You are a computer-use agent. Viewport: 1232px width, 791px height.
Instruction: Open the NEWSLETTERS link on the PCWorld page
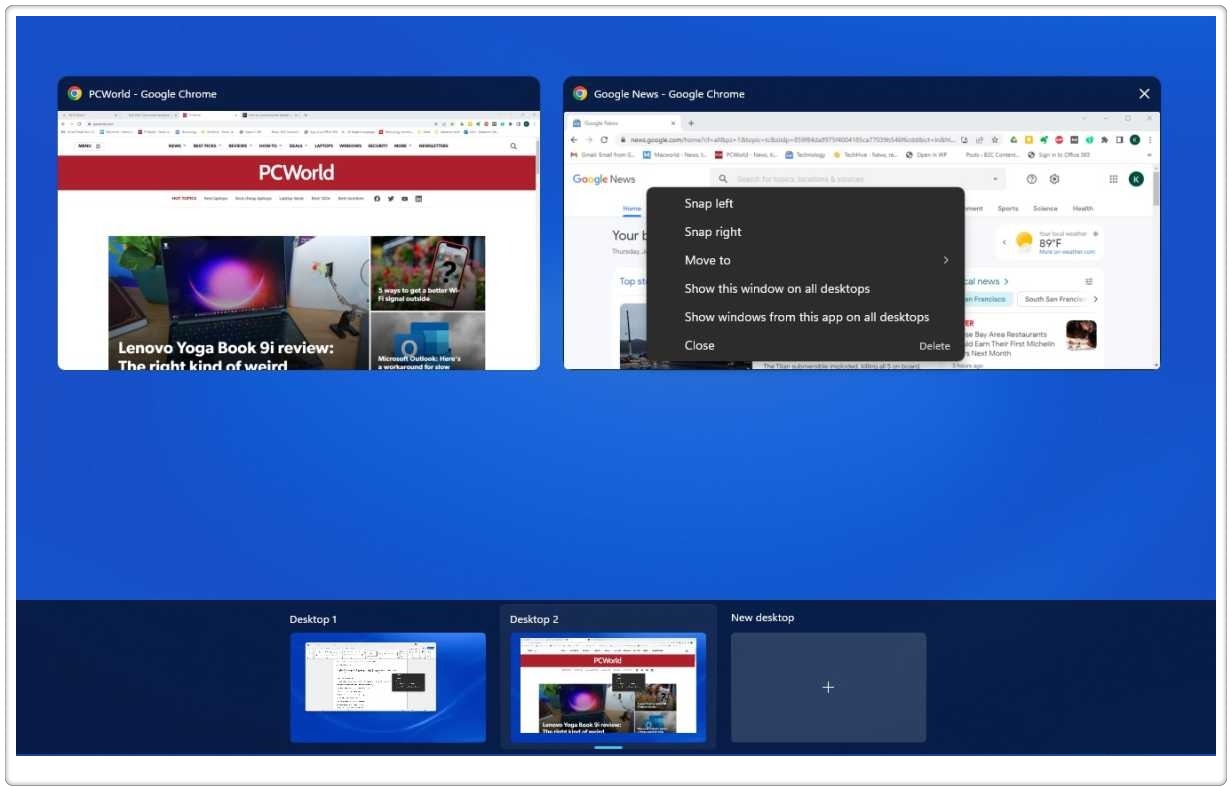tap(434, 146)
